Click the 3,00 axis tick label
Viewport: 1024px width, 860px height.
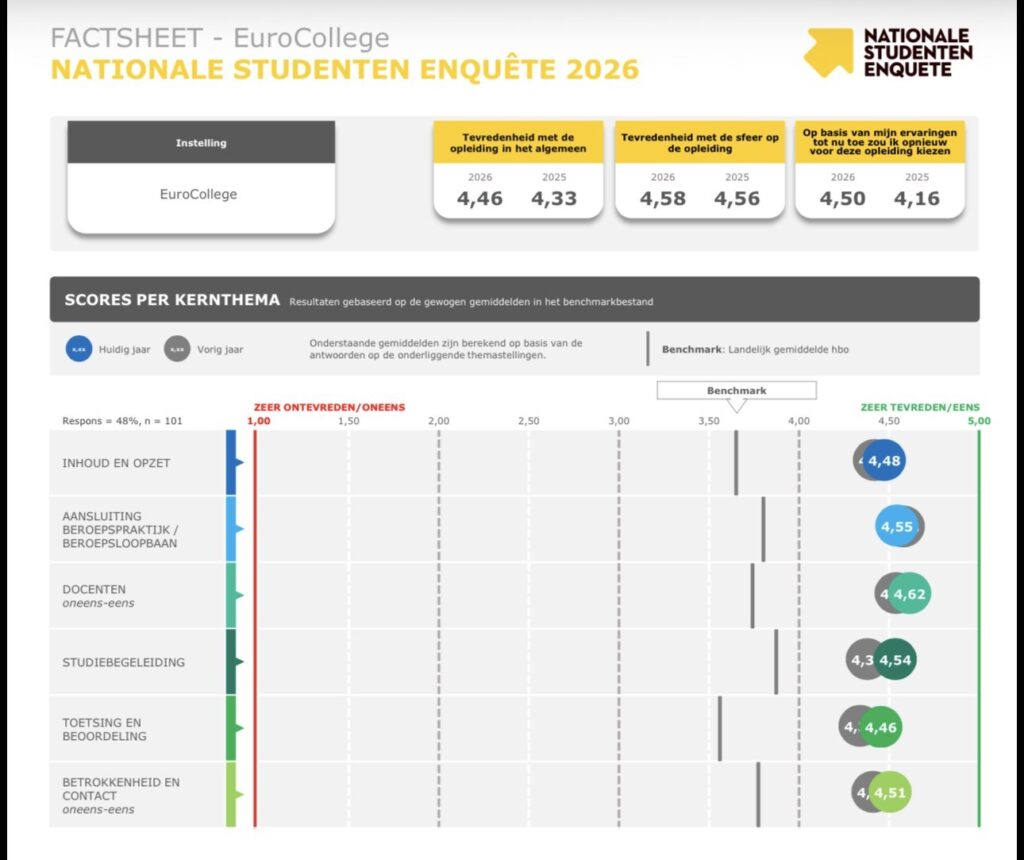pos(618,421)
